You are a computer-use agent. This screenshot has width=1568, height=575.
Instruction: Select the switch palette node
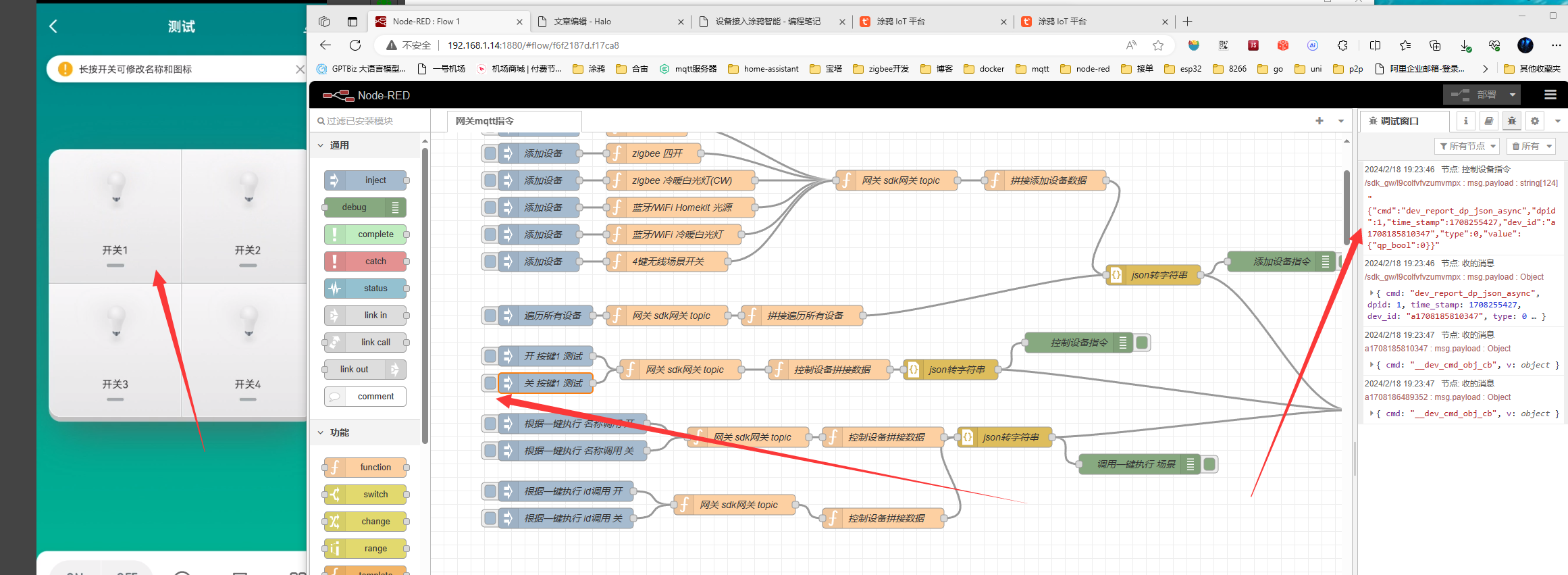coord(365,495)
